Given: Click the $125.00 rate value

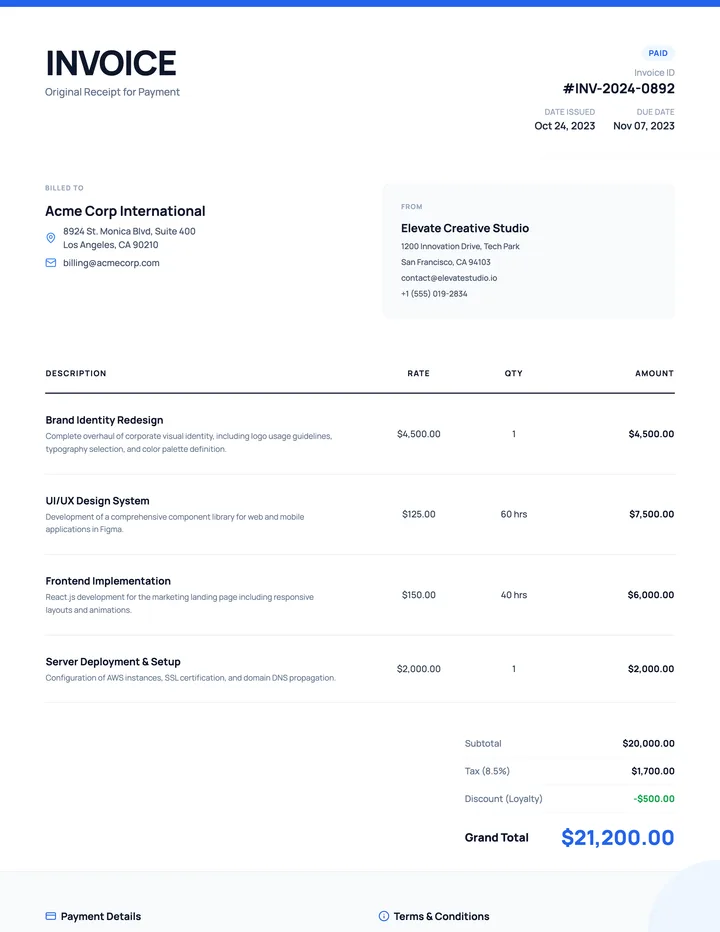Looking at the screenshot, I should [x=419, y=514].
